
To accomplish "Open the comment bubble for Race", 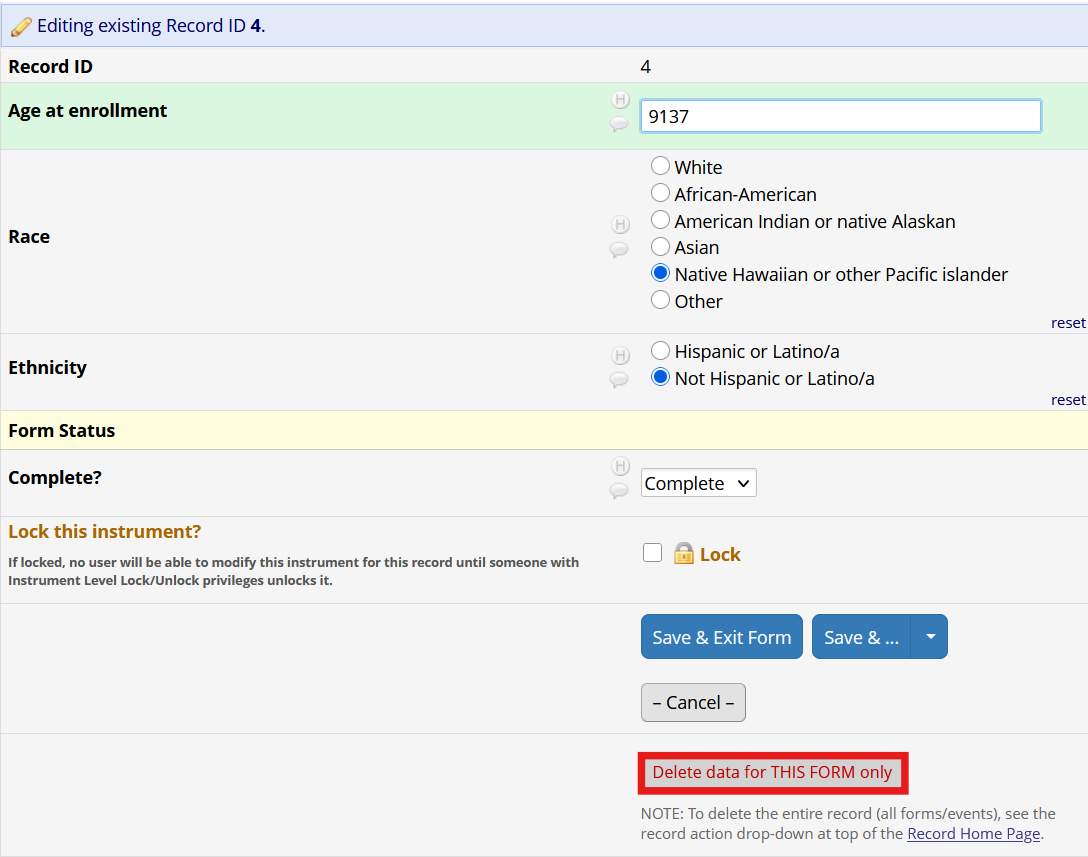I will (620, 251).
